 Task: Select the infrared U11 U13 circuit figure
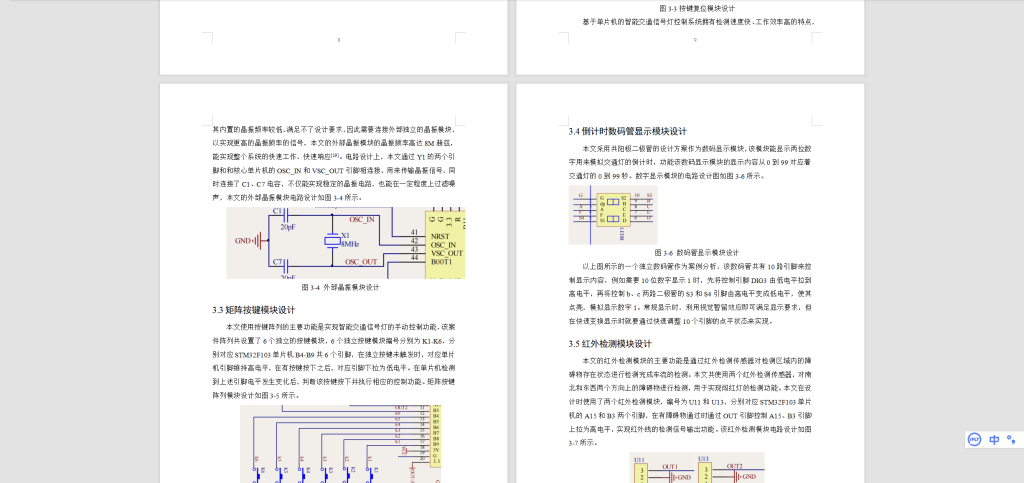coord(697,467)
